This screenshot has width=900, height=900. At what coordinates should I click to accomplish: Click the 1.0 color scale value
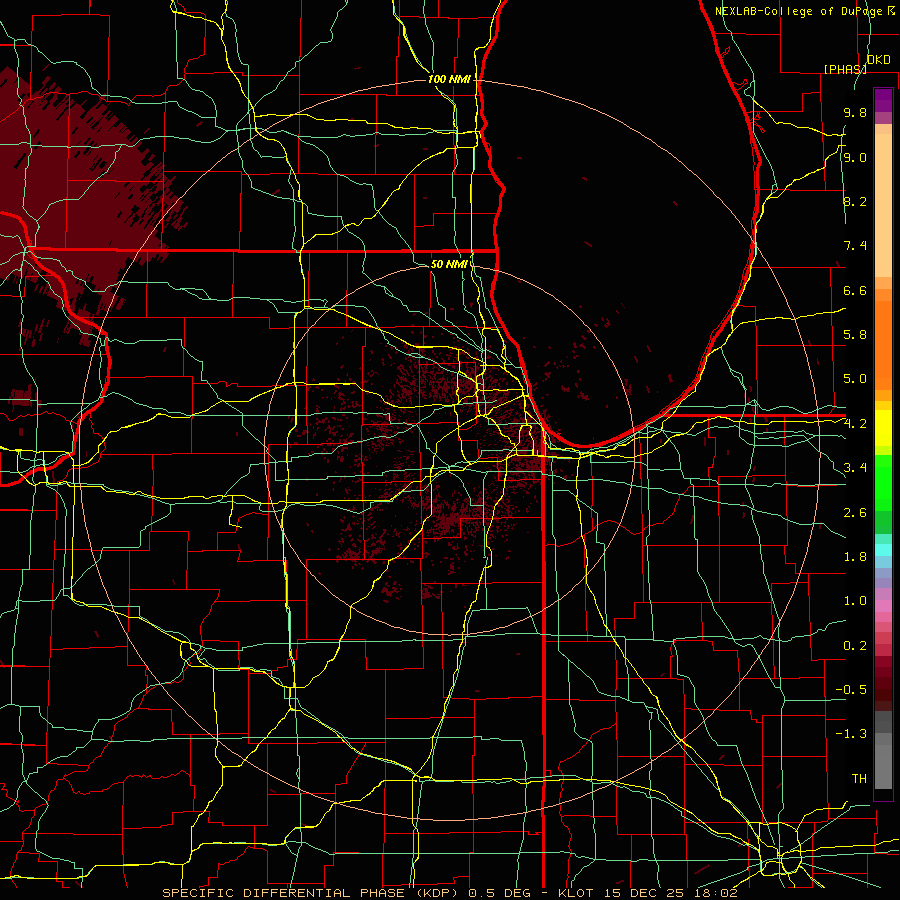click(x=855, y=601)
